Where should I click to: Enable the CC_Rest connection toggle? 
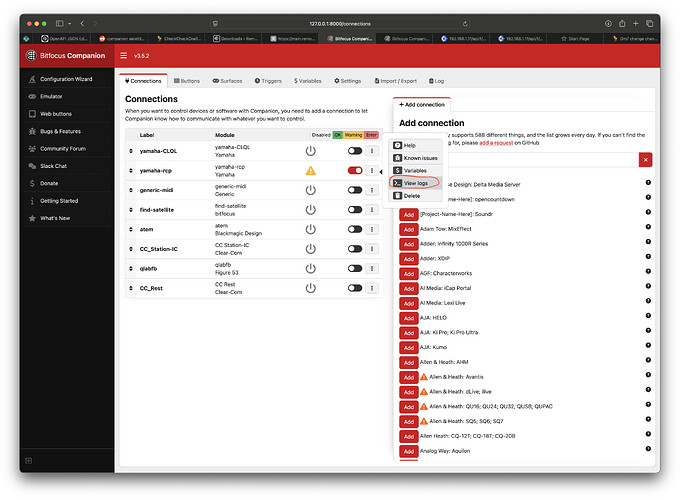tap(355, 288)
